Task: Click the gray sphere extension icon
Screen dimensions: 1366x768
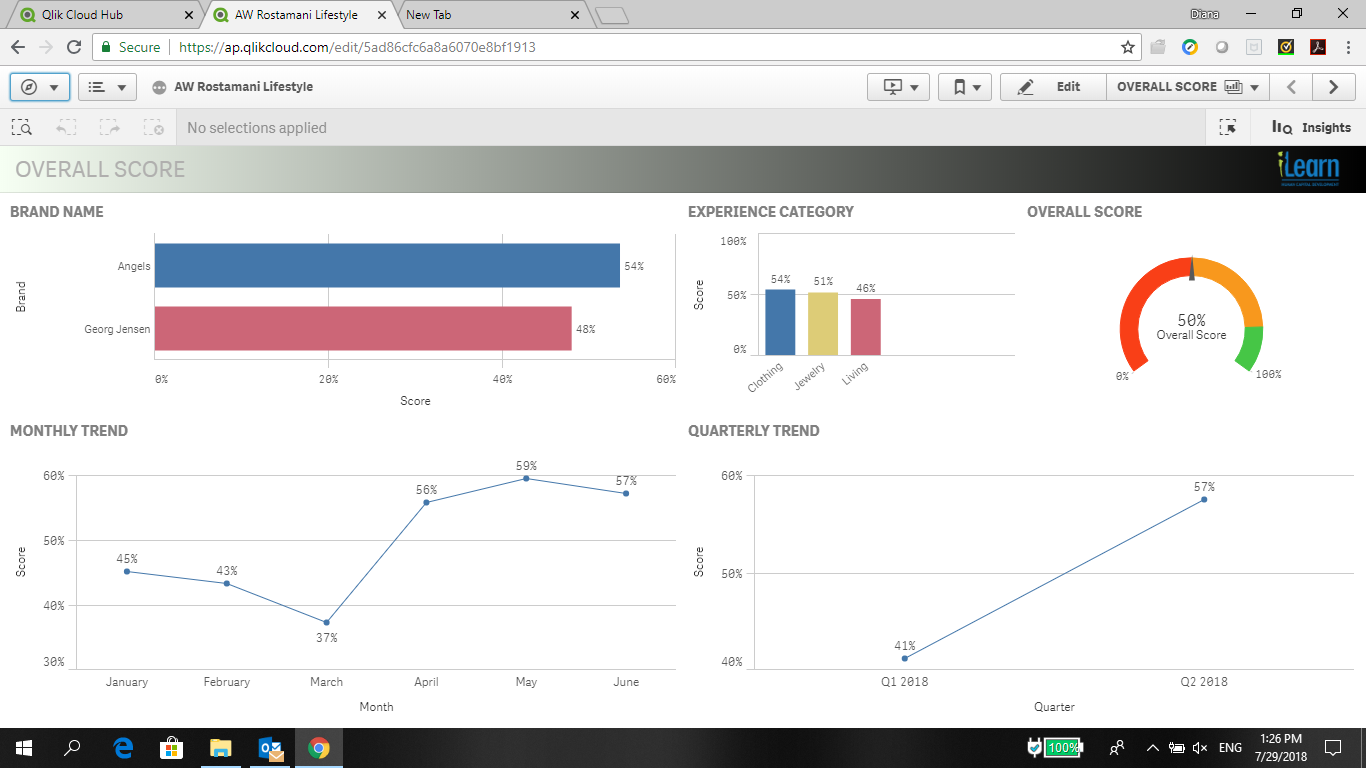Action: 1222,47
